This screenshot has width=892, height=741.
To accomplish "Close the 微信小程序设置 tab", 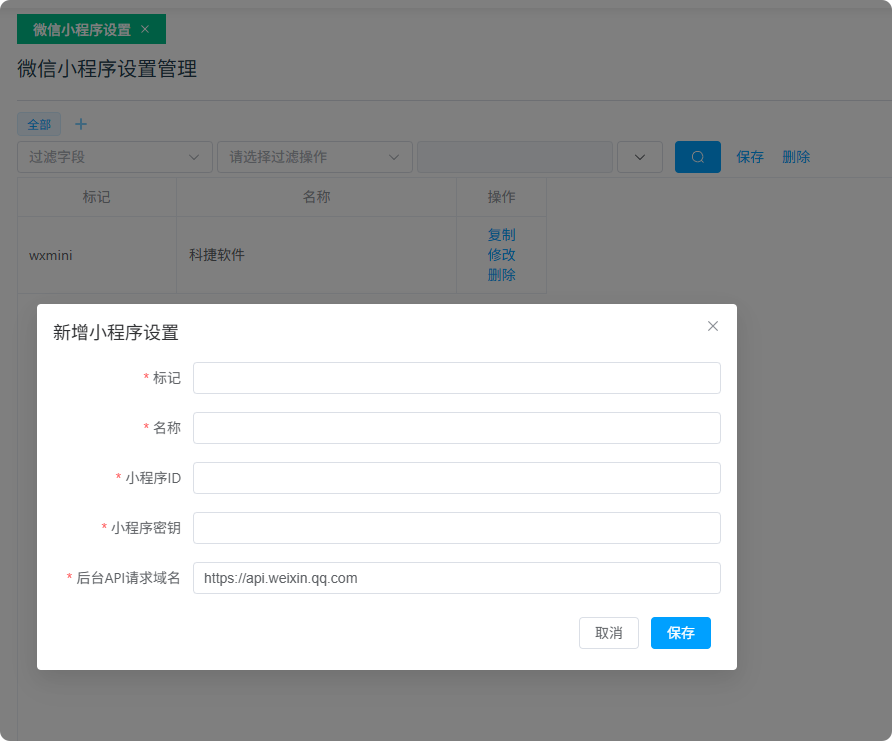I will [145, 29].
